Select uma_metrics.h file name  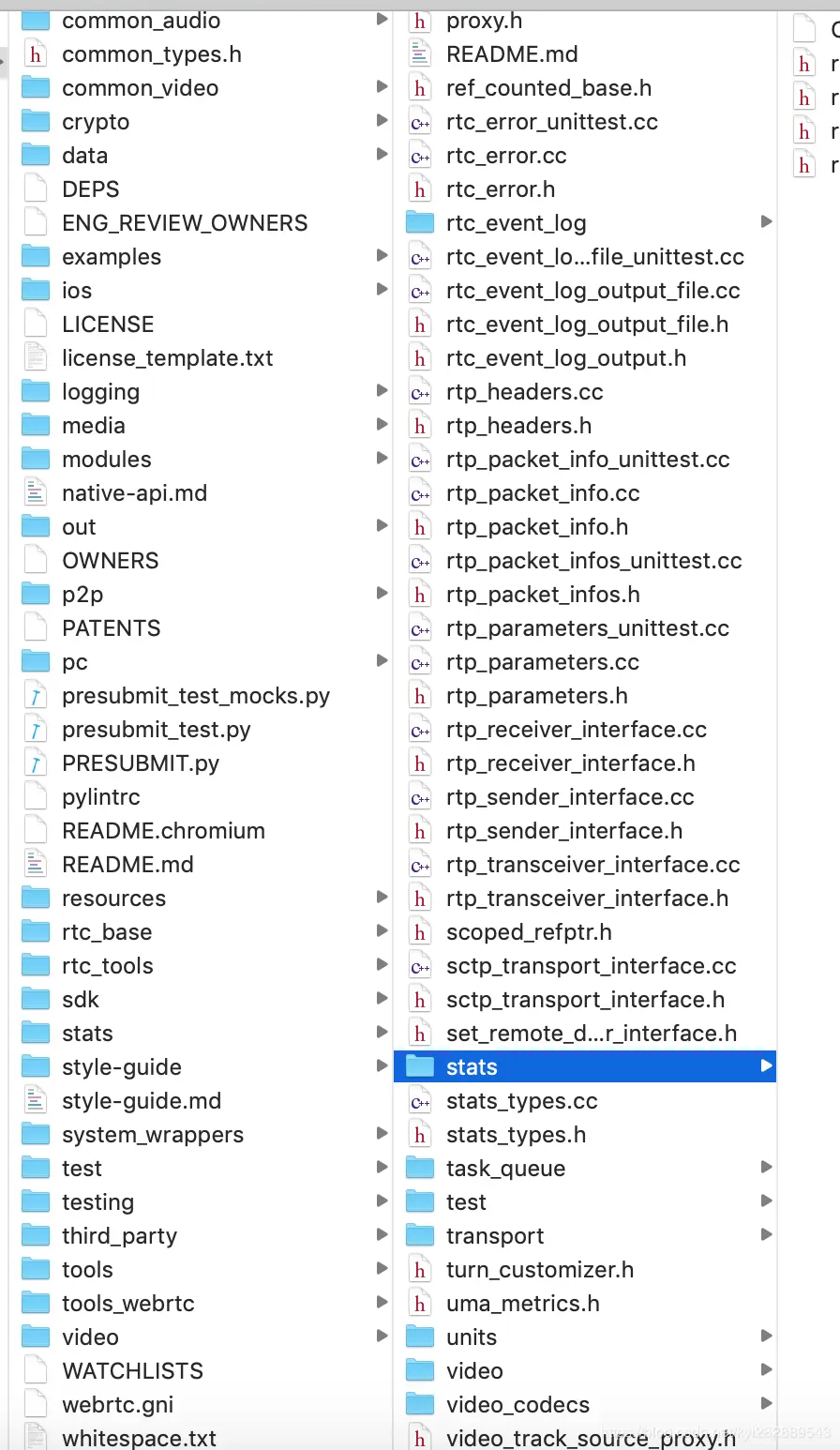click(x=522, y=1304)
